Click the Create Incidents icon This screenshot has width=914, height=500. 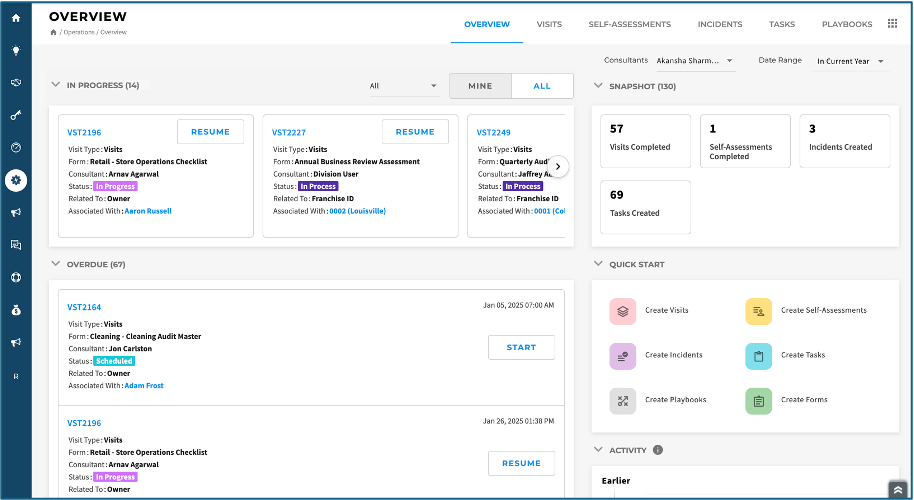coord(623,356)
